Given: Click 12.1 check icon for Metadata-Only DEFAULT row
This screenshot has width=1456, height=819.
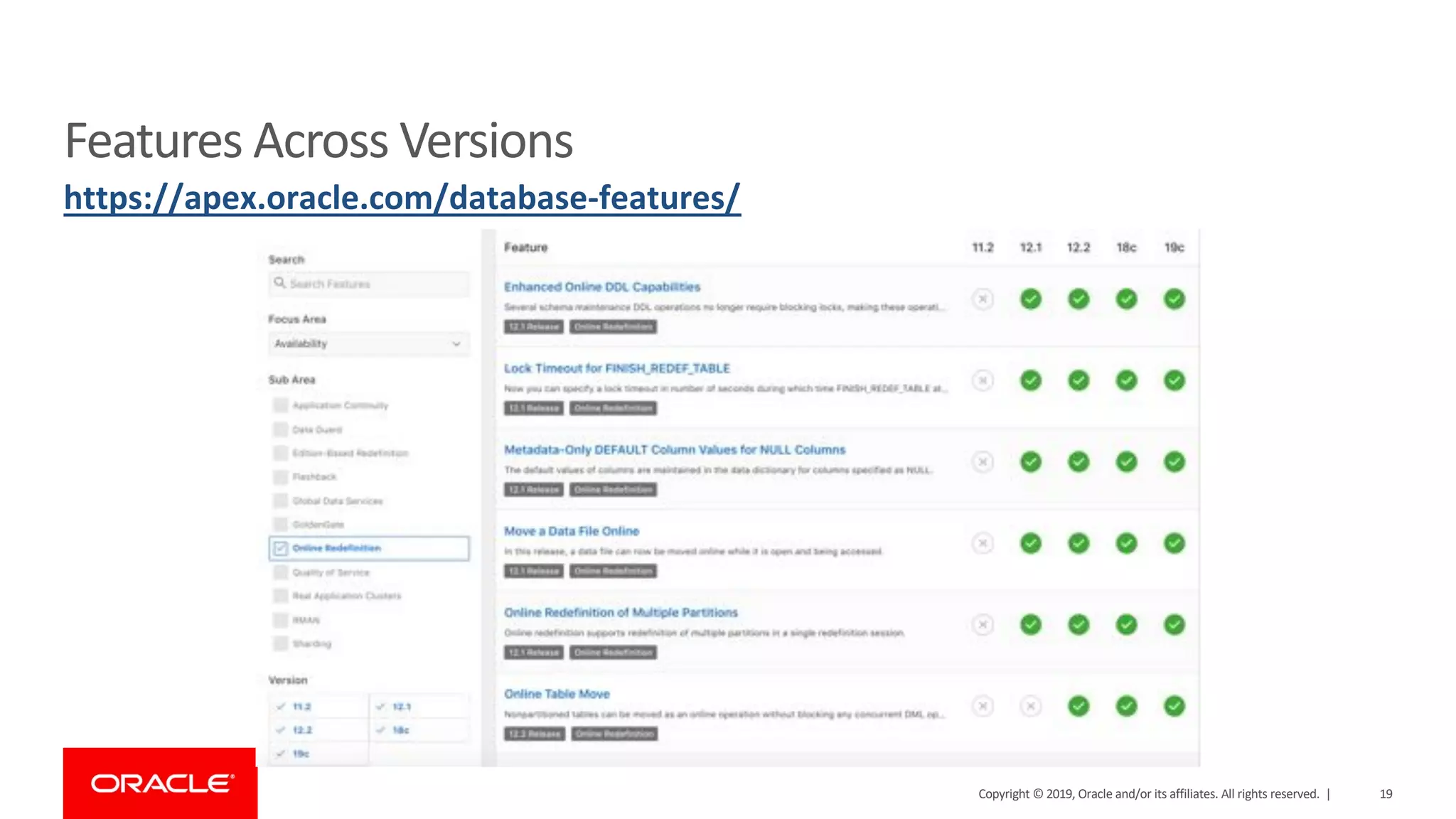Looking at the screenshot, I should coord(1031,462).
